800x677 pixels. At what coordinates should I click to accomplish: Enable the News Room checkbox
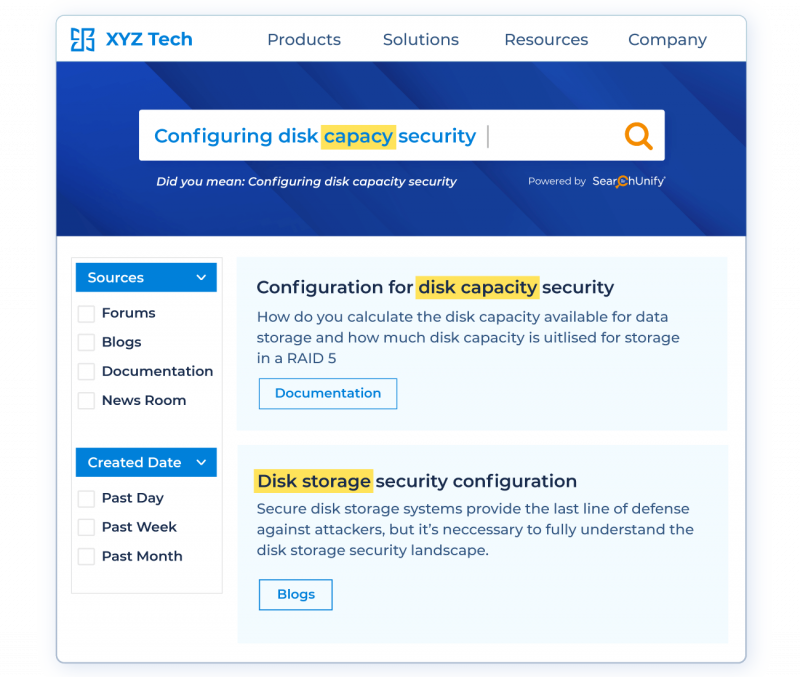[86, 400]
